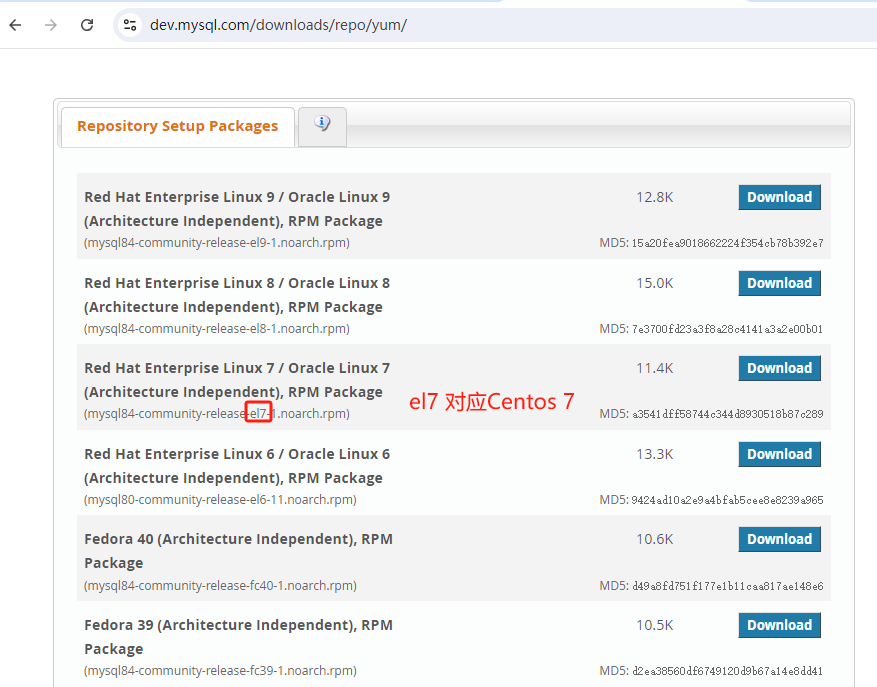Click the MD5 hash starting with a3541dff
The width and height of the screenshot is (877, 687).
click(x=728, y=415)
